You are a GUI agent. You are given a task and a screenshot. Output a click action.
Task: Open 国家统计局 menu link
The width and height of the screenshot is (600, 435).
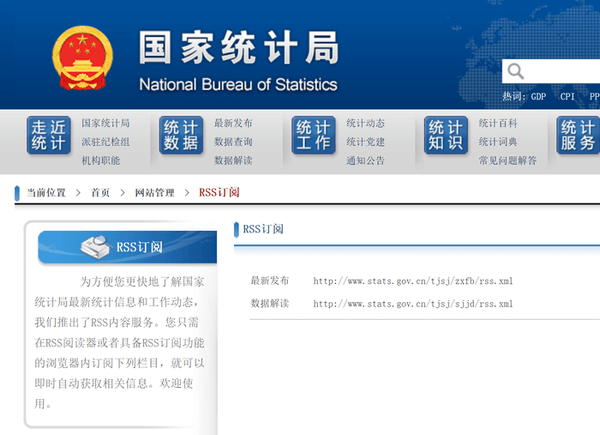pos(106,123)
